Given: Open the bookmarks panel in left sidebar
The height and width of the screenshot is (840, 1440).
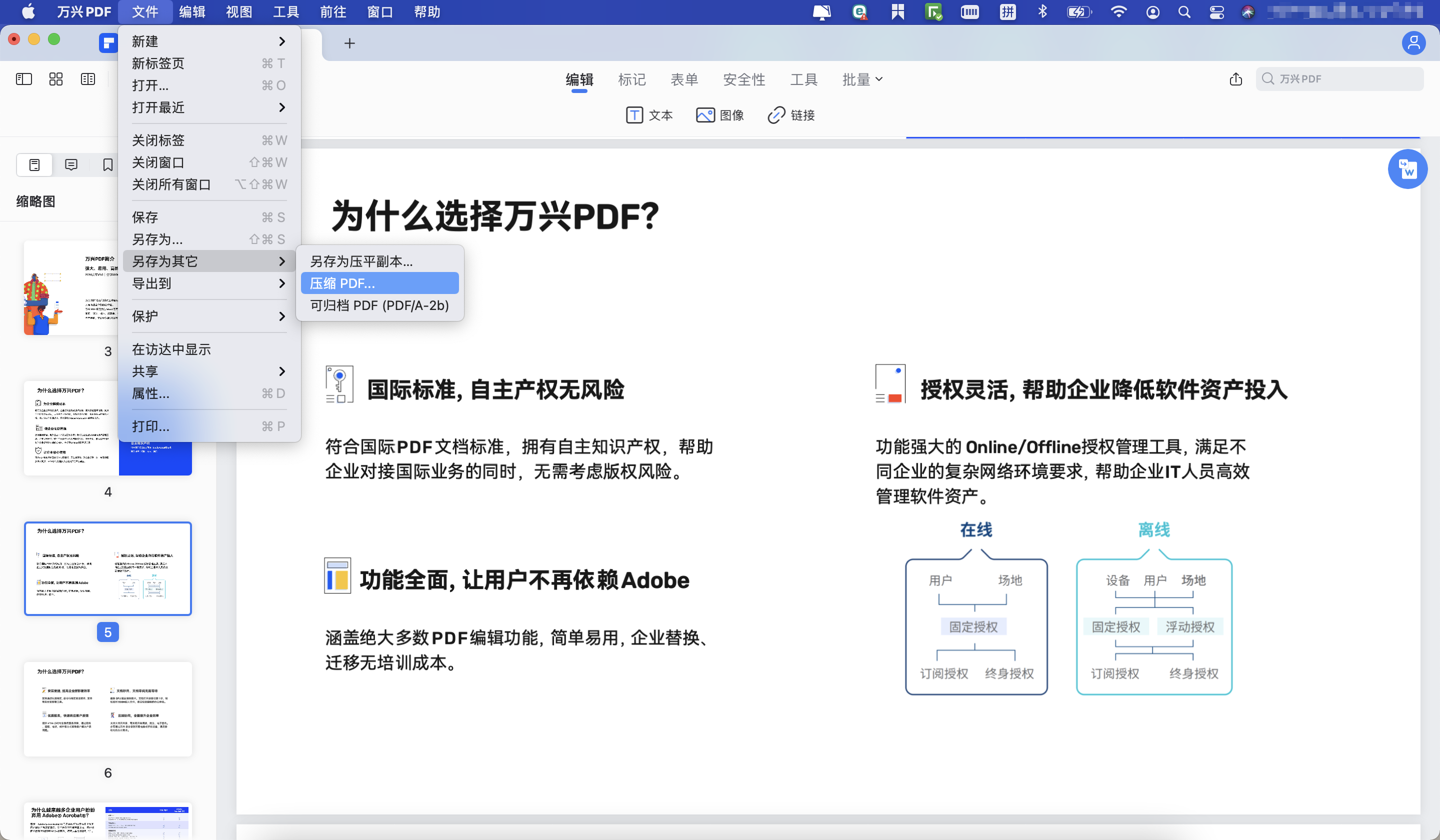Looking at the screenshot, I should click(107, 164).
